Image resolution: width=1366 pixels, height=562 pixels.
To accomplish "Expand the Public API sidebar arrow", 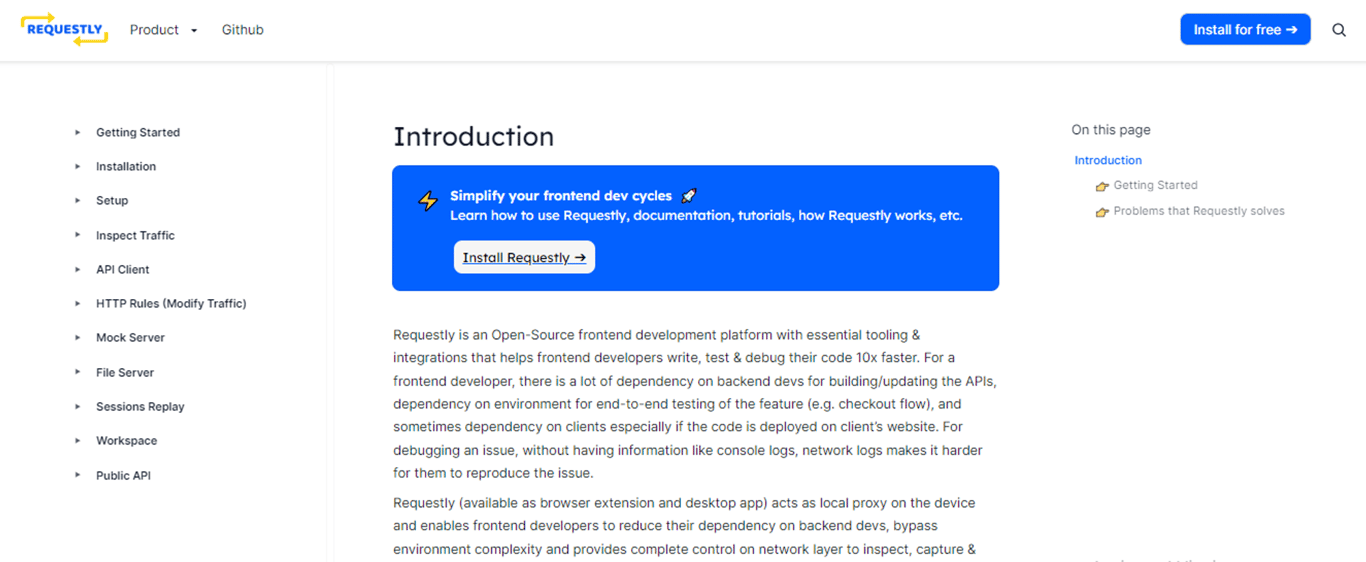I will coord(78,475).
